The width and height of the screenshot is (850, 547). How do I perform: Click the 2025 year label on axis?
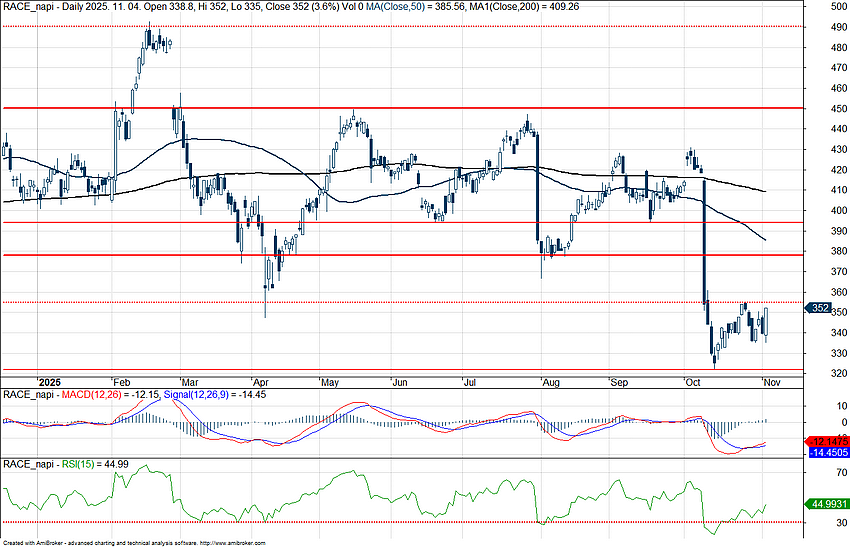(x=48, y=382)
